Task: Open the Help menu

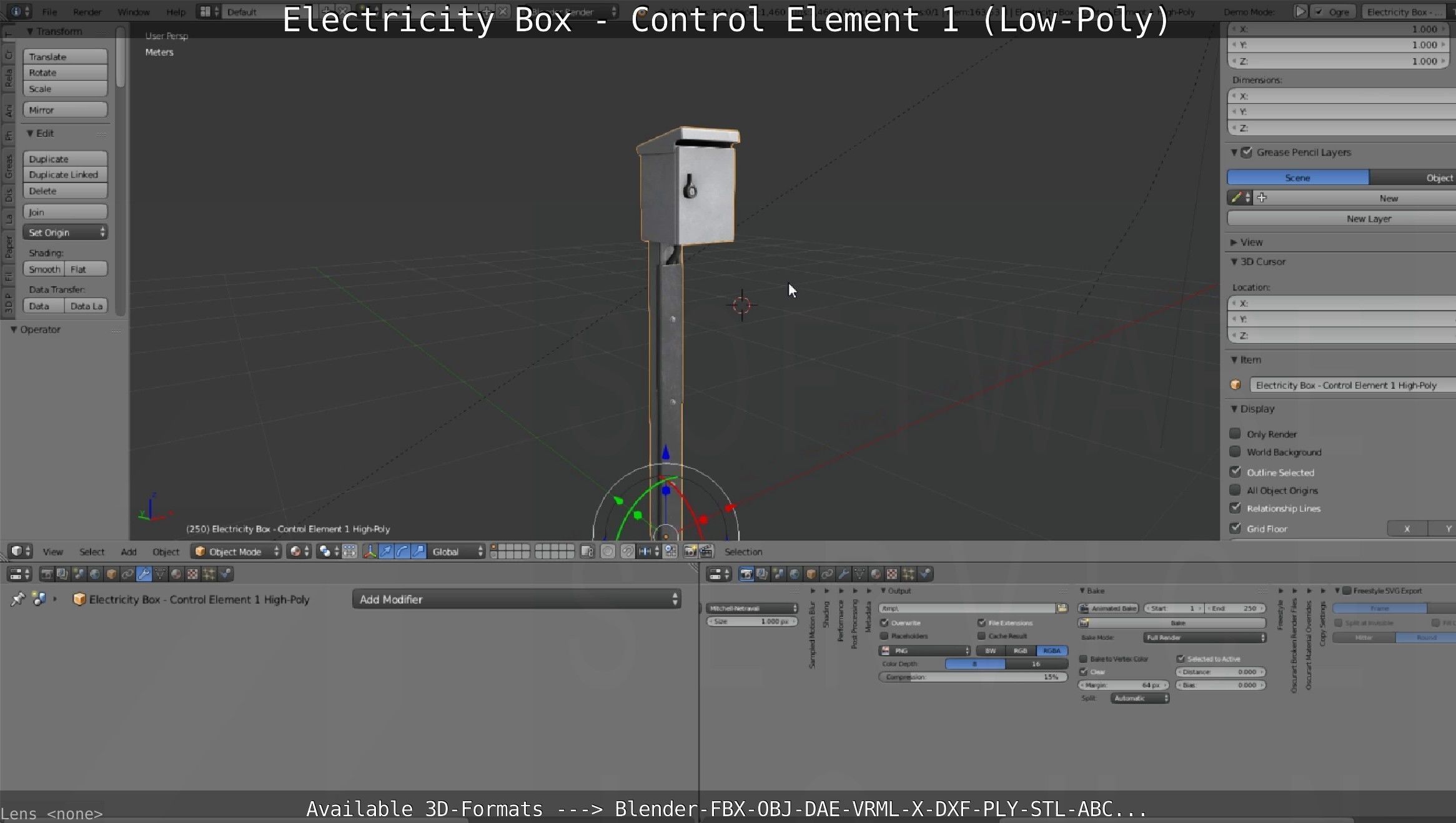Action: (176, 12)
